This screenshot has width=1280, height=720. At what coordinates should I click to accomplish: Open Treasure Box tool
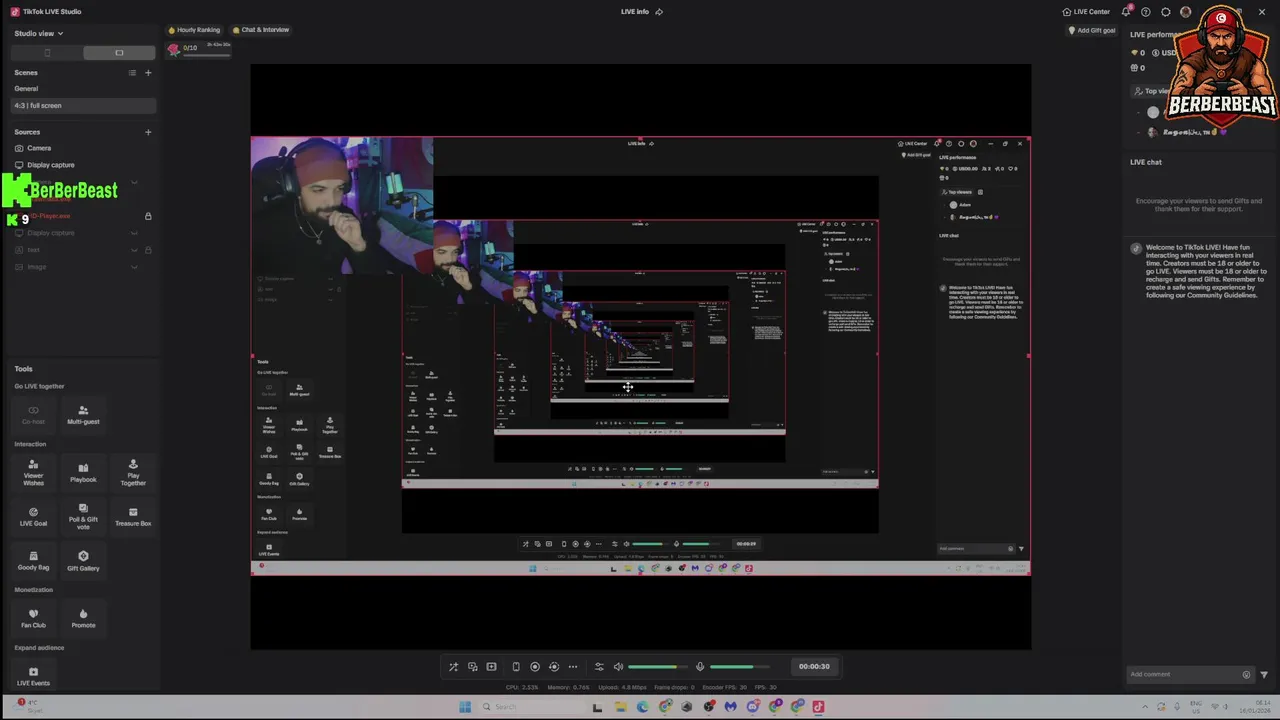pos(133,516)
